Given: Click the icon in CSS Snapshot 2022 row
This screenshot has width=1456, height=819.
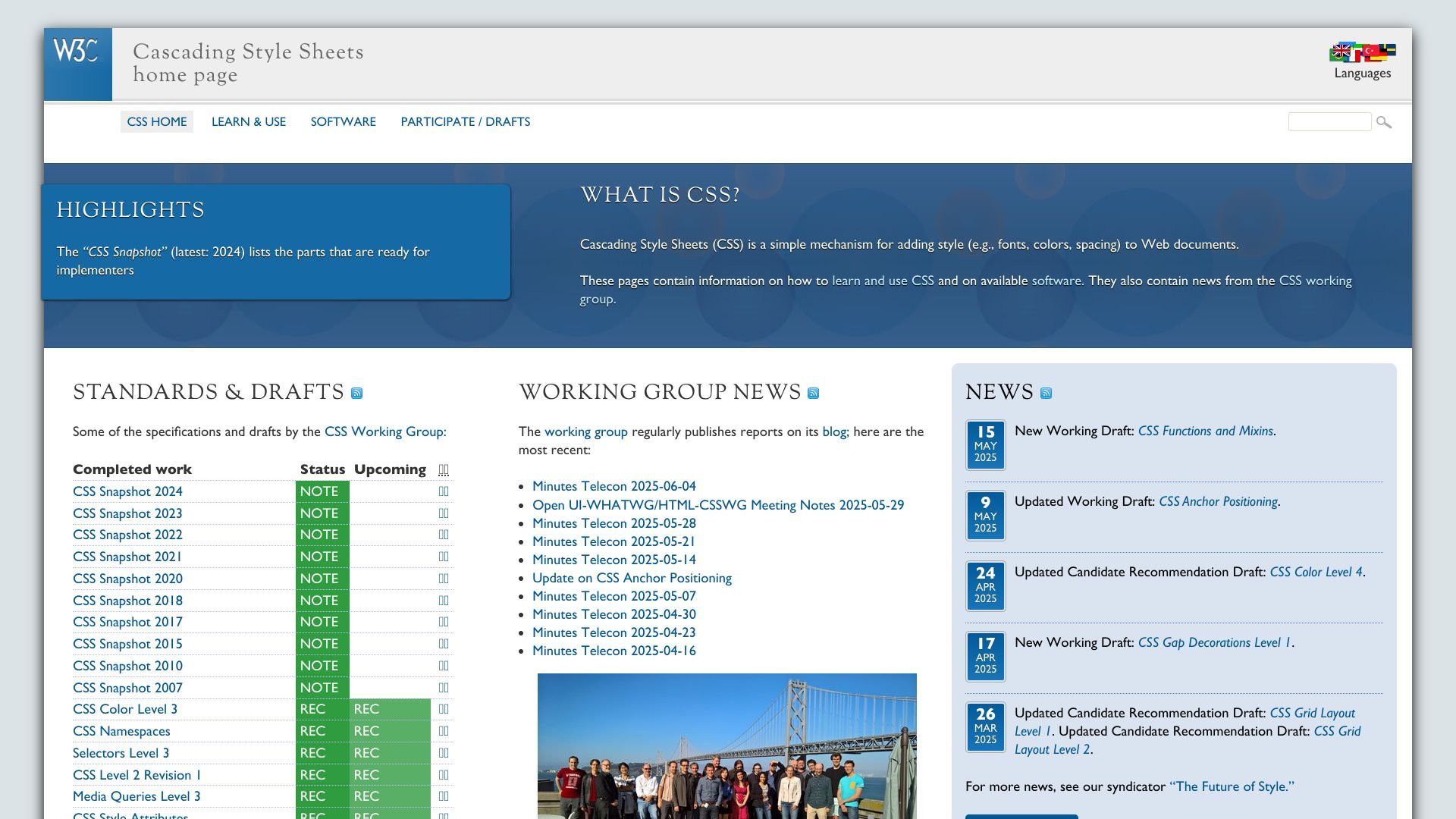Looking at the screenshot, I should tap(444, 535).
